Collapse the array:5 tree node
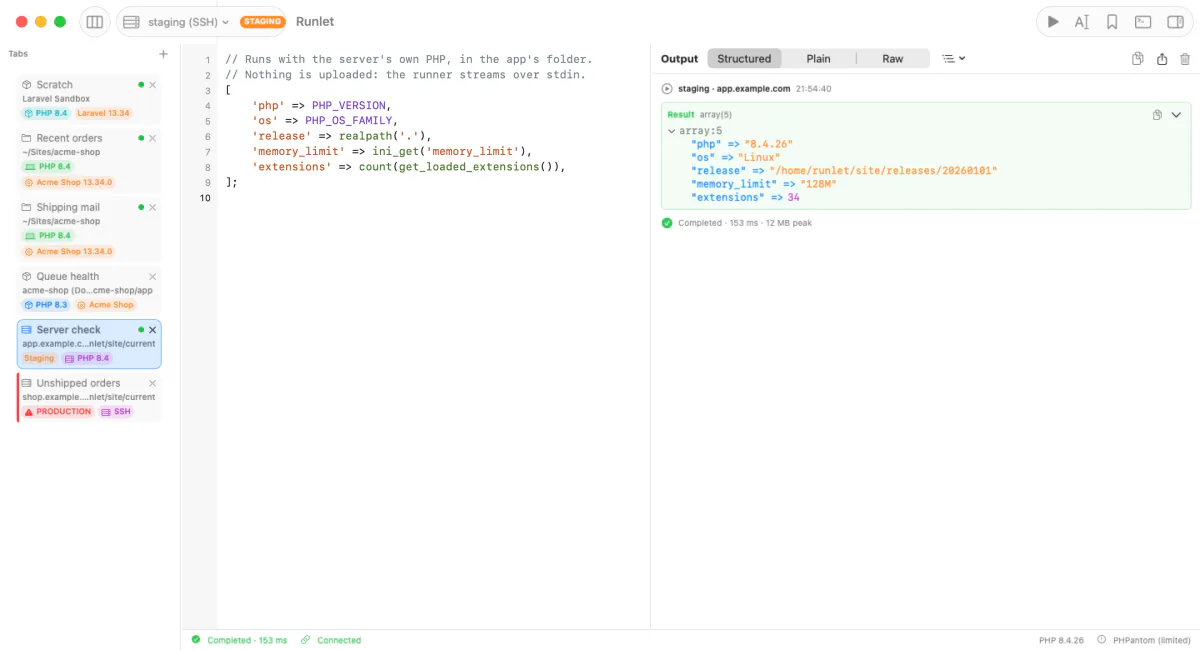Viewport: 1200px width, 650px height. 671,131
